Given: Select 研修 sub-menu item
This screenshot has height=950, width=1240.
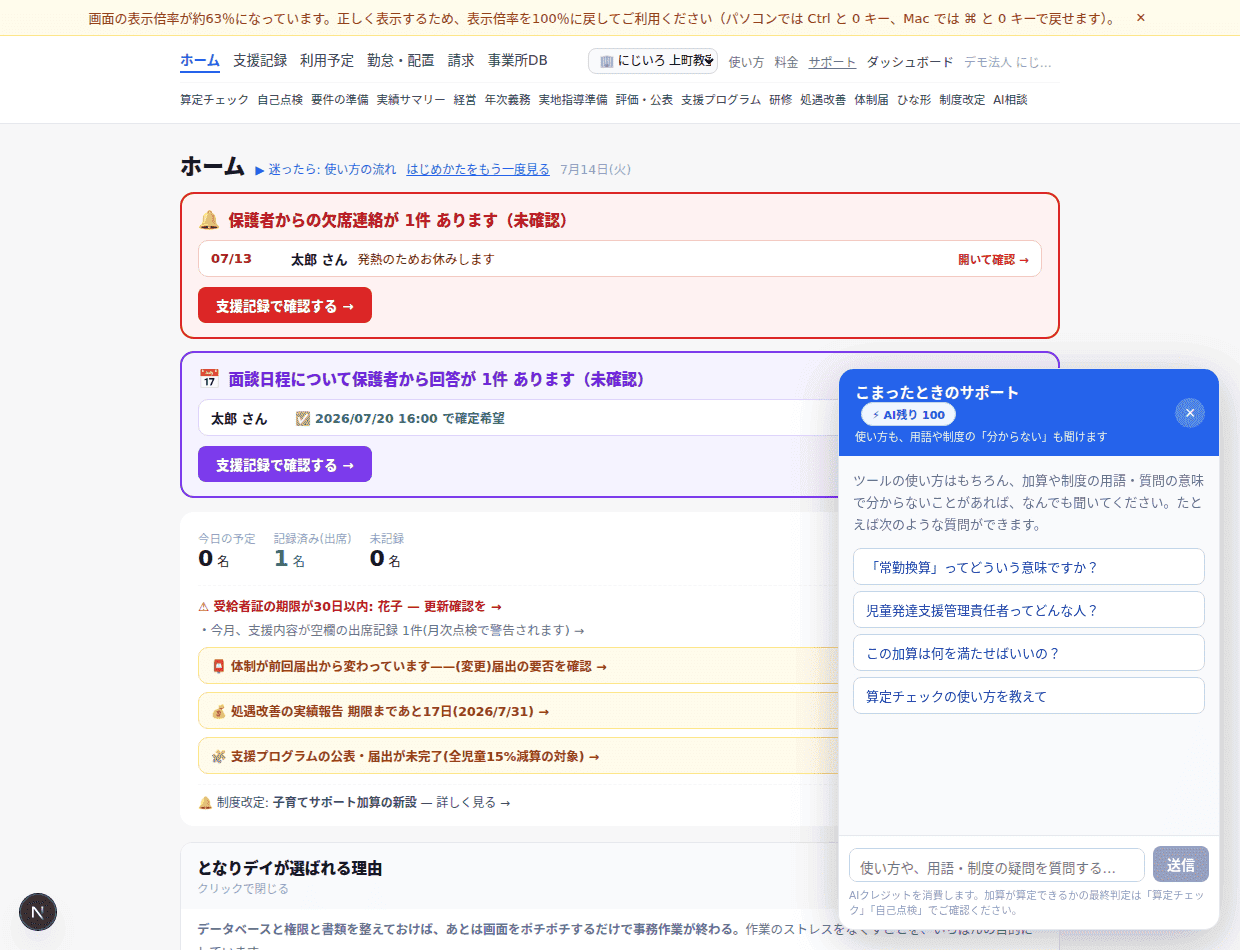Looking at the screenshot, I should point(780,100).
